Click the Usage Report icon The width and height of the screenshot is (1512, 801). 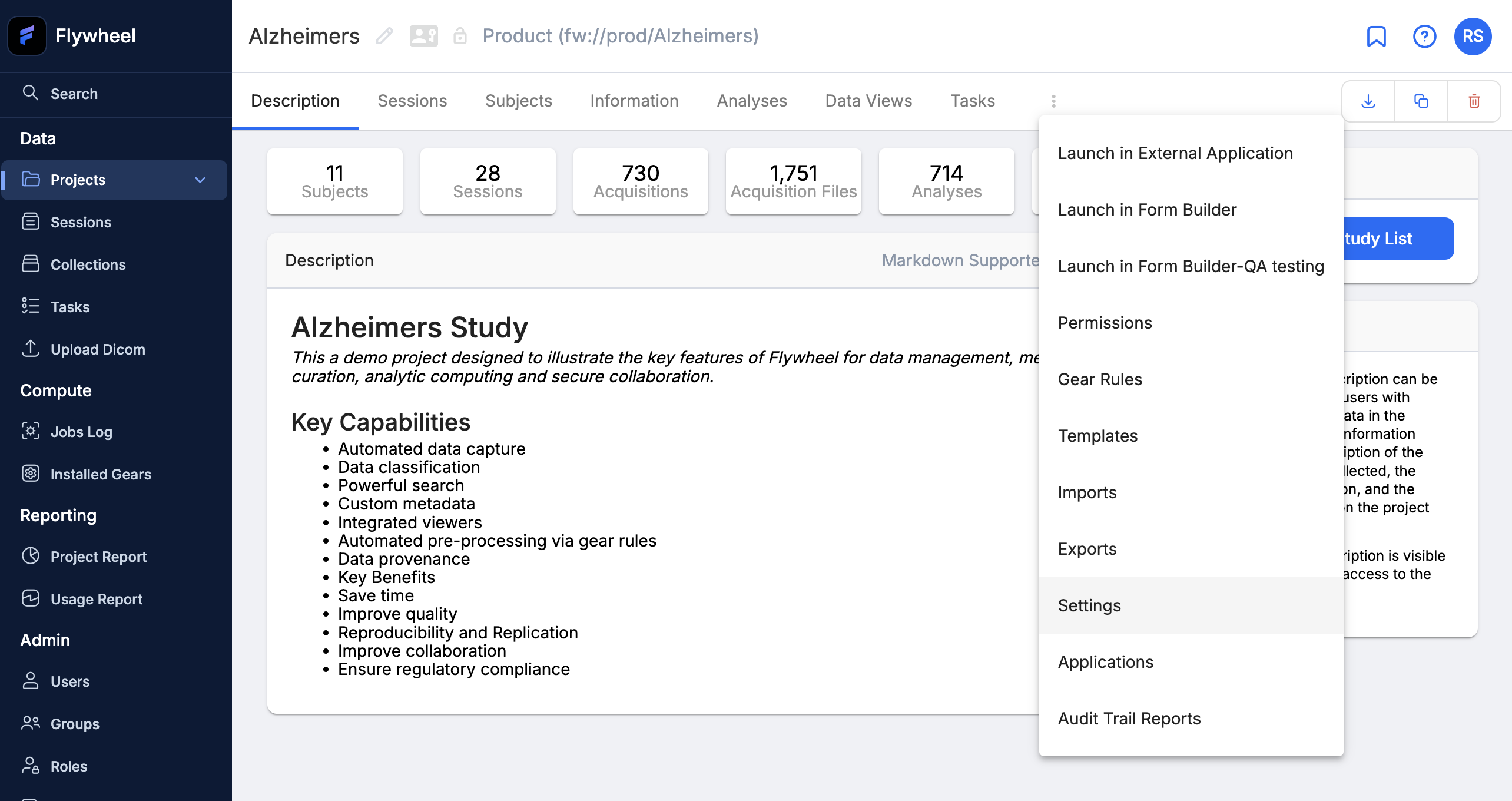click(x=31, y=598)
